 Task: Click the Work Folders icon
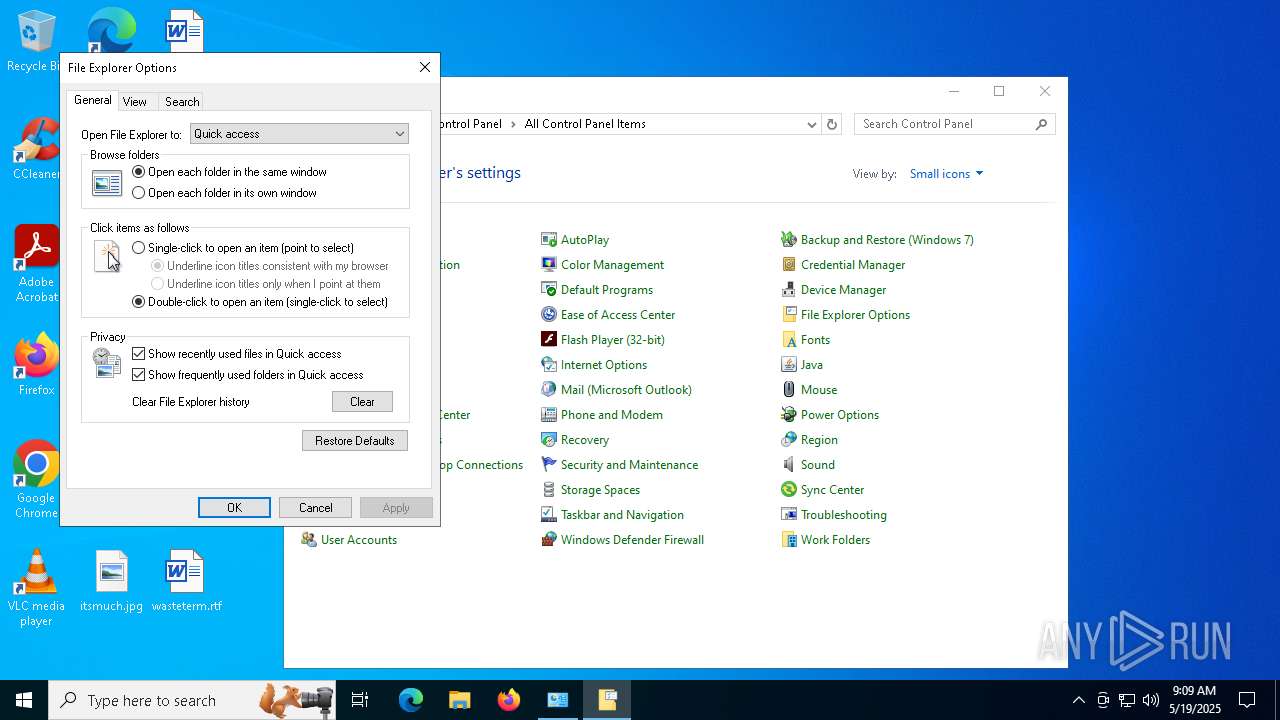pos(789,540)
